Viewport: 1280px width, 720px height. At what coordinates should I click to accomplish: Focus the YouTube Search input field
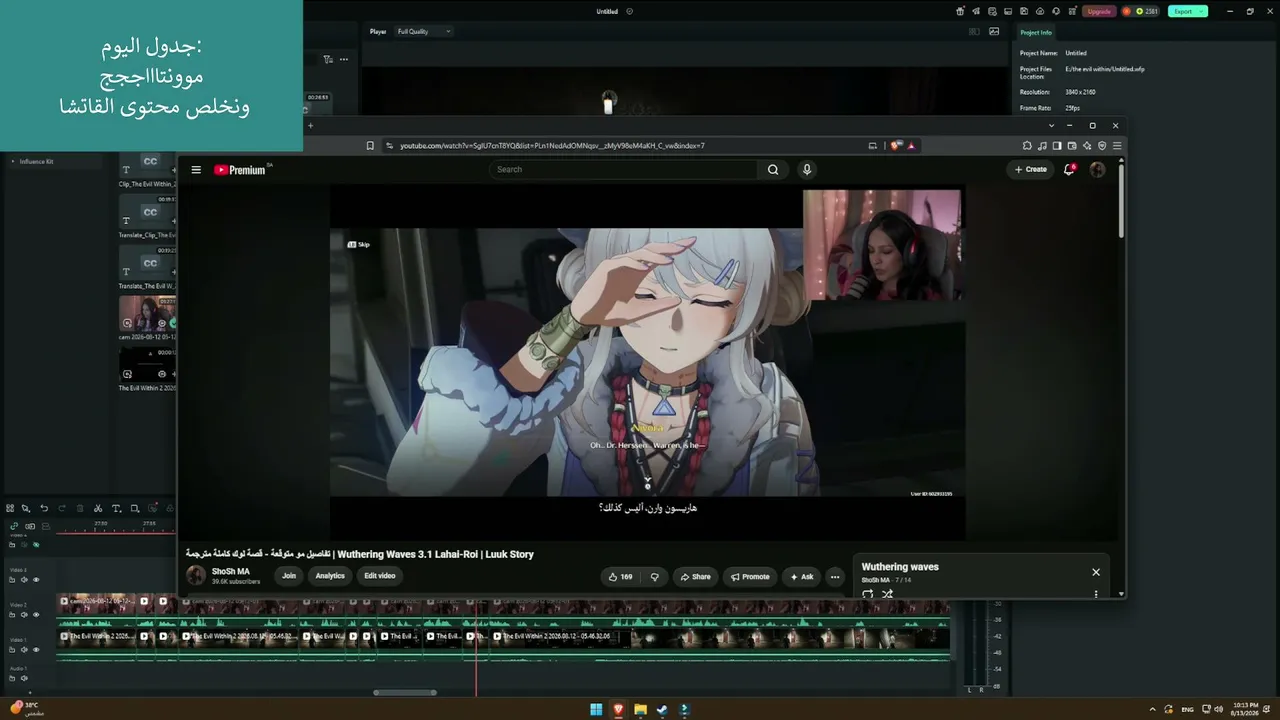pyautogui.click(x=625, y=170)
